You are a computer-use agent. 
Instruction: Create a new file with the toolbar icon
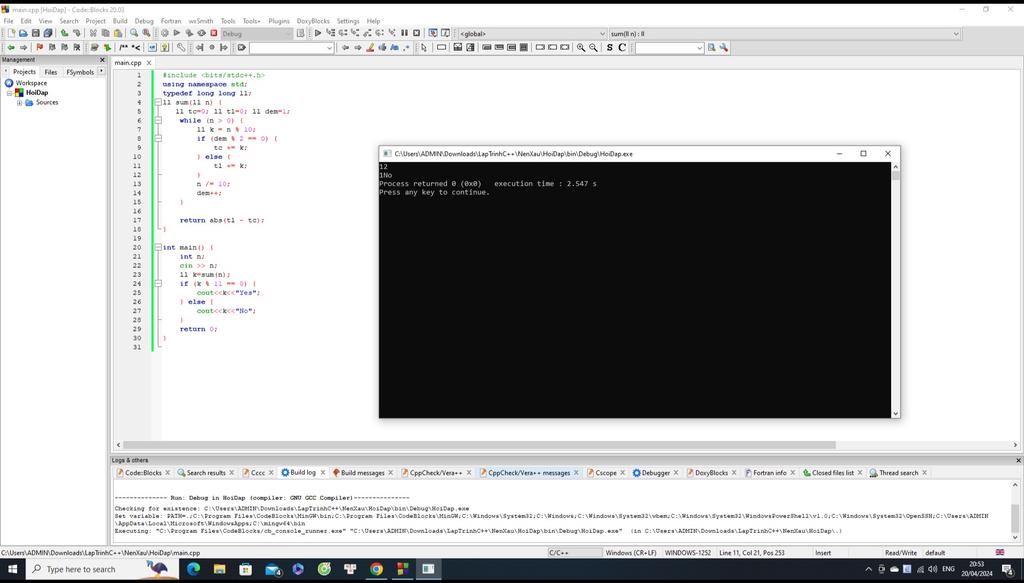click(x=11, y=33)
